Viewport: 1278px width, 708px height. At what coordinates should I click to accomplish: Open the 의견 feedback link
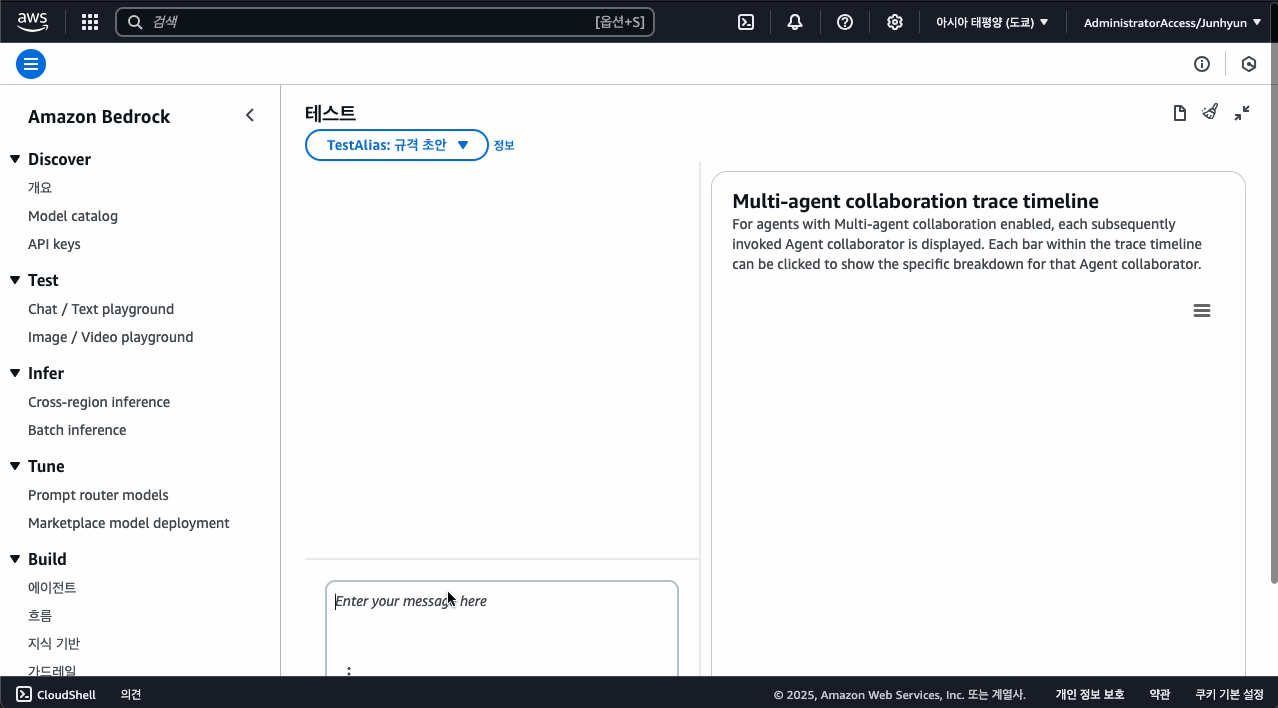click(x=131, y=694)
